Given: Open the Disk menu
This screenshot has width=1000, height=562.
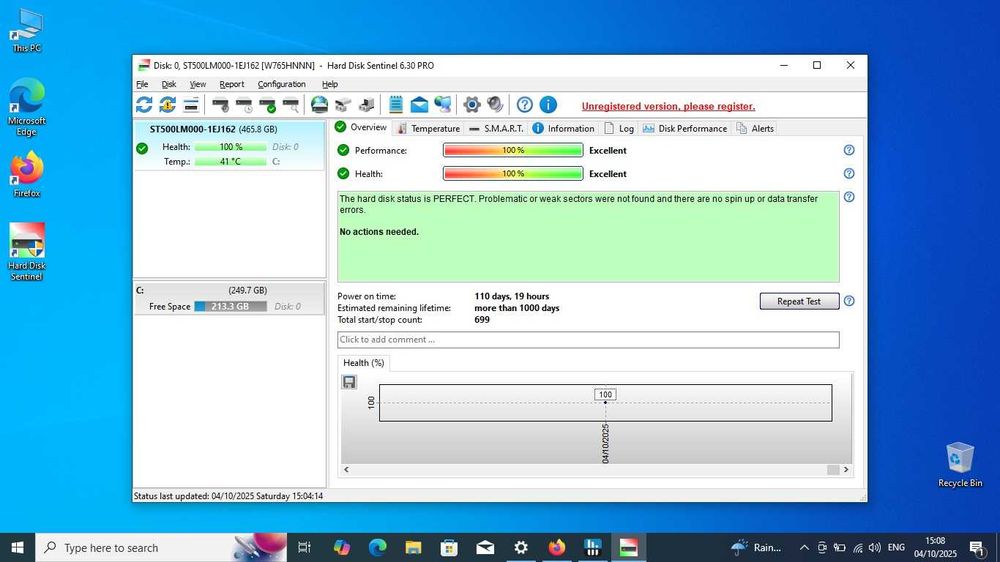Looking at the screenshot, I should (168, 84).
